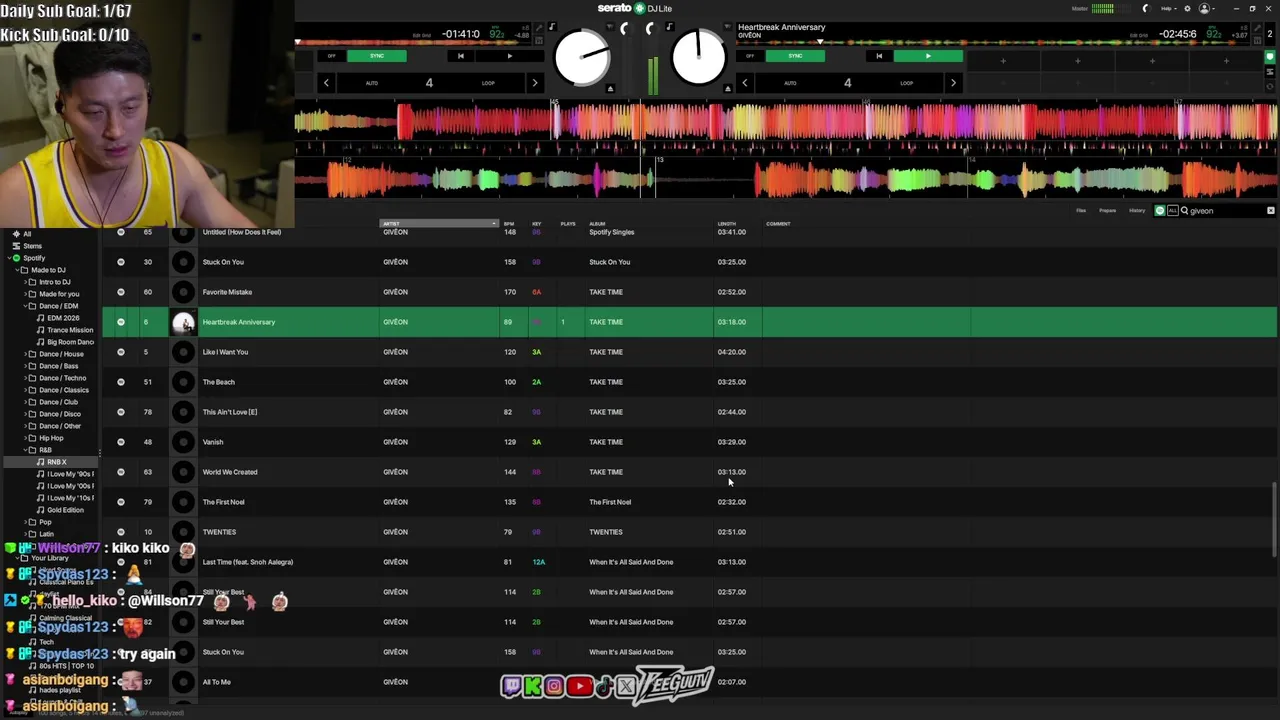This screenshot has width=1280, height=720.
Task: Cue right deck to track start
Action: pos(879,56)
